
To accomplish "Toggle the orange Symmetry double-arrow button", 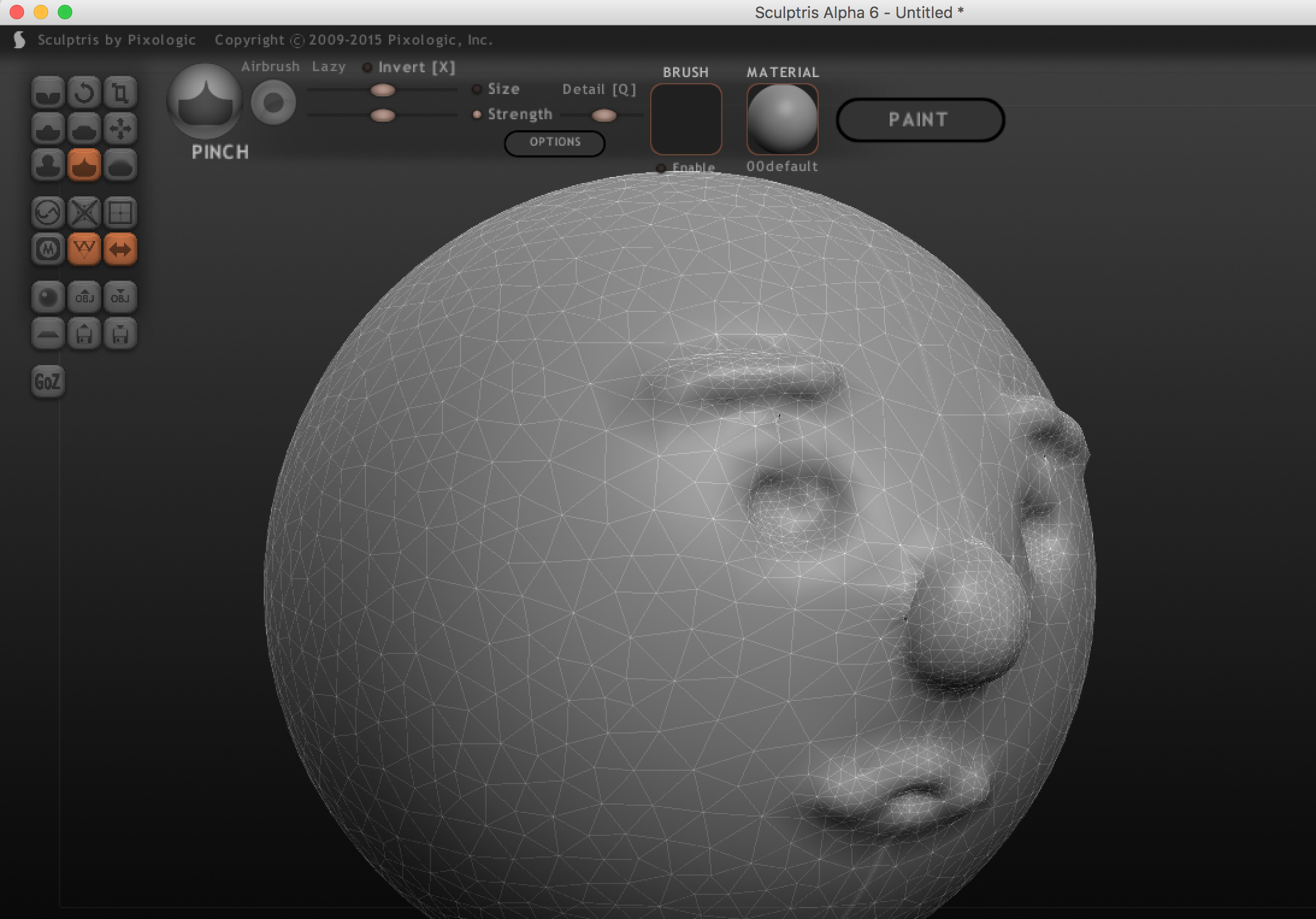I will [x=120, y=249].
